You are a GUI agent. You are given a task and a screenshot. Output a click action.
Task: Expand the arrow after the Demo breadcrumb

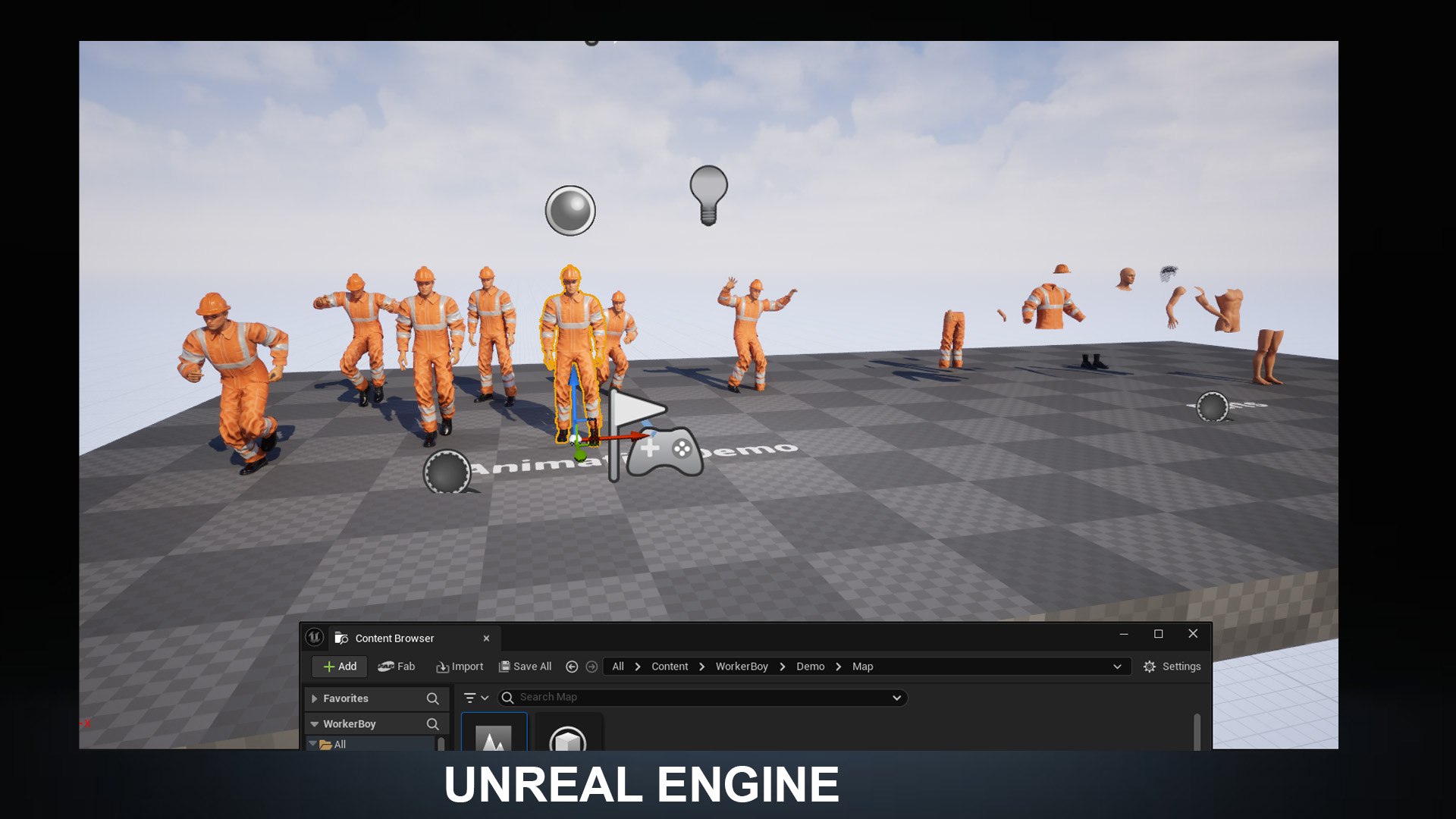pos(838,667)
